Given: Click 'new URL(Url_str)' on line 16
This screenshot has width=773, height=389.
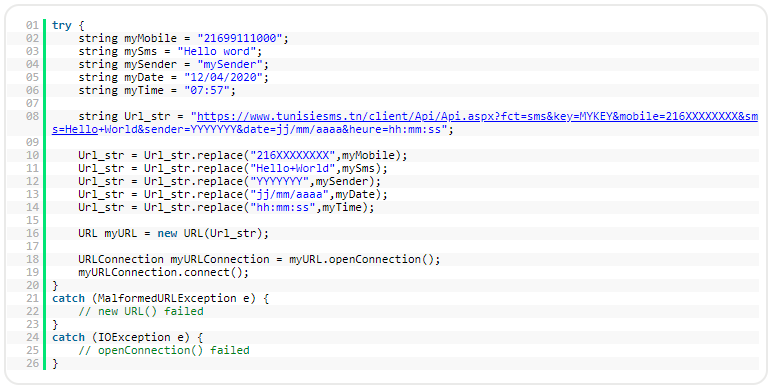Looking at the screenshot, I should [x=210, y=233].
